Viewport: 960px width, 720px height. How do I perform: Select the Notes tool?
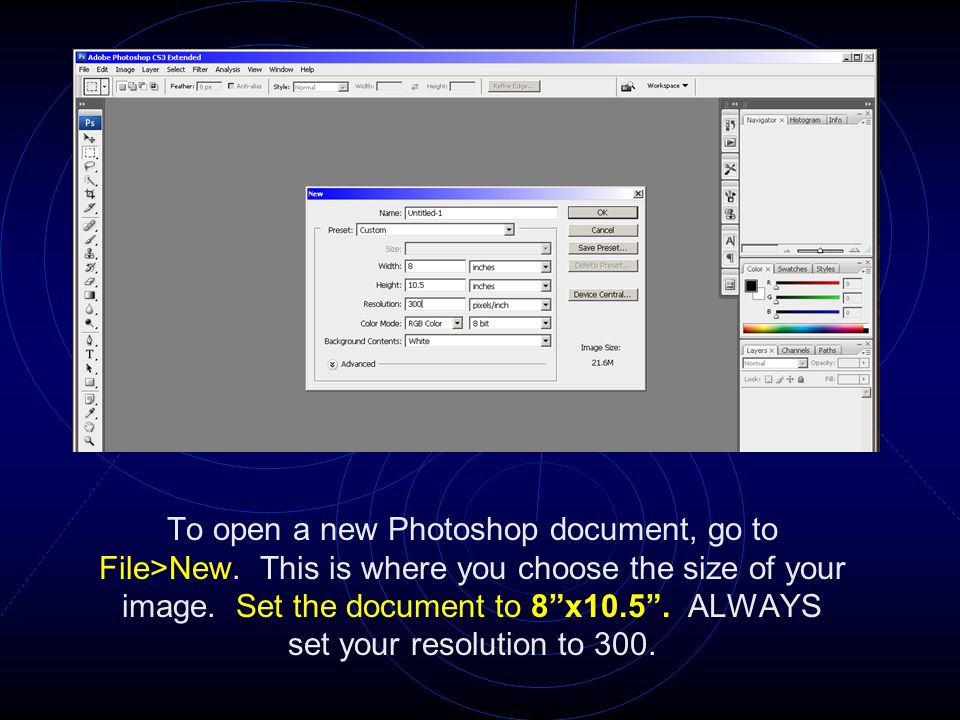(89, 399)
